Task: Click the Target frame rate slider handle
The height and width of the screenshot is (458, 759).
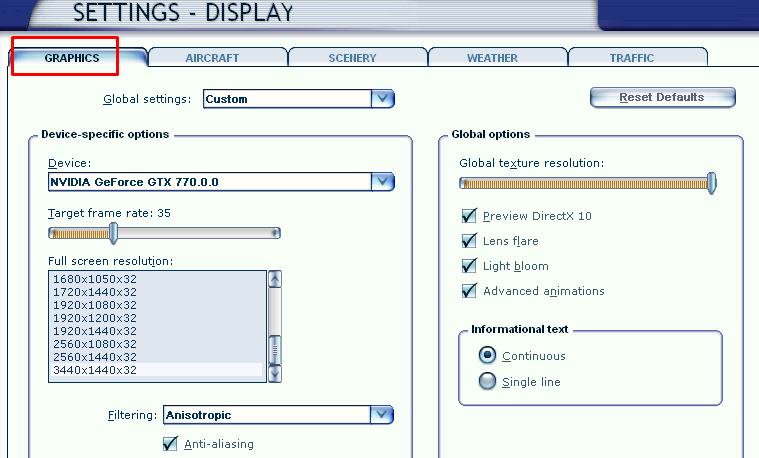Action: coord(113,233)
